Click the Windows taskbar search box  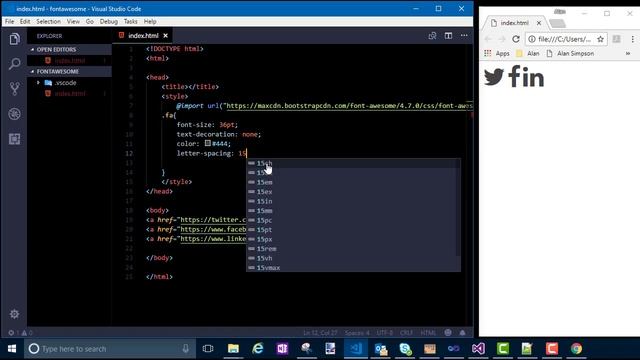[x=110, y=349]
